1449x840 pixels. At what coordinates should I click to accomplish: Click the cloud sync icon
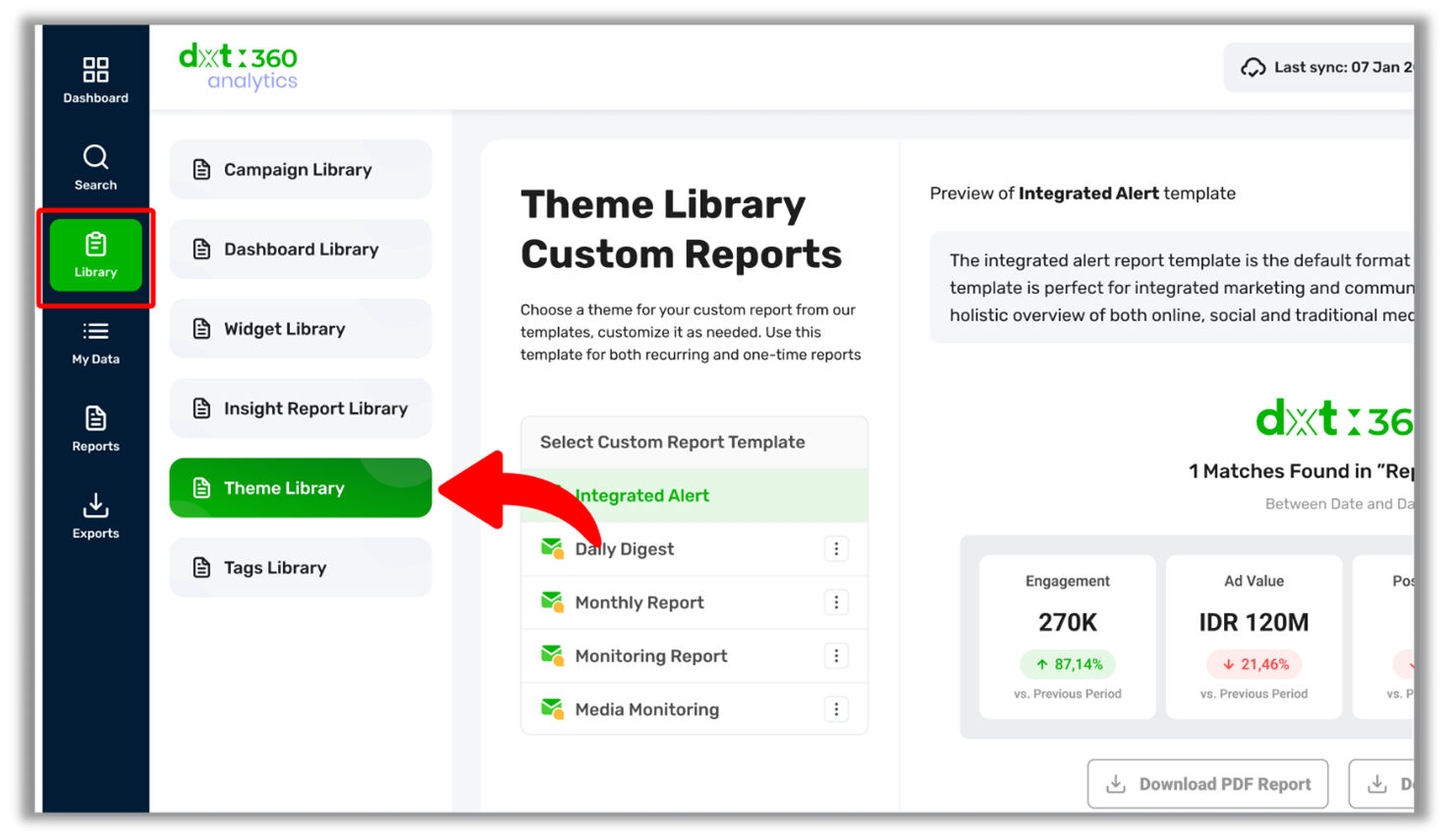[x=1253, y=68]
